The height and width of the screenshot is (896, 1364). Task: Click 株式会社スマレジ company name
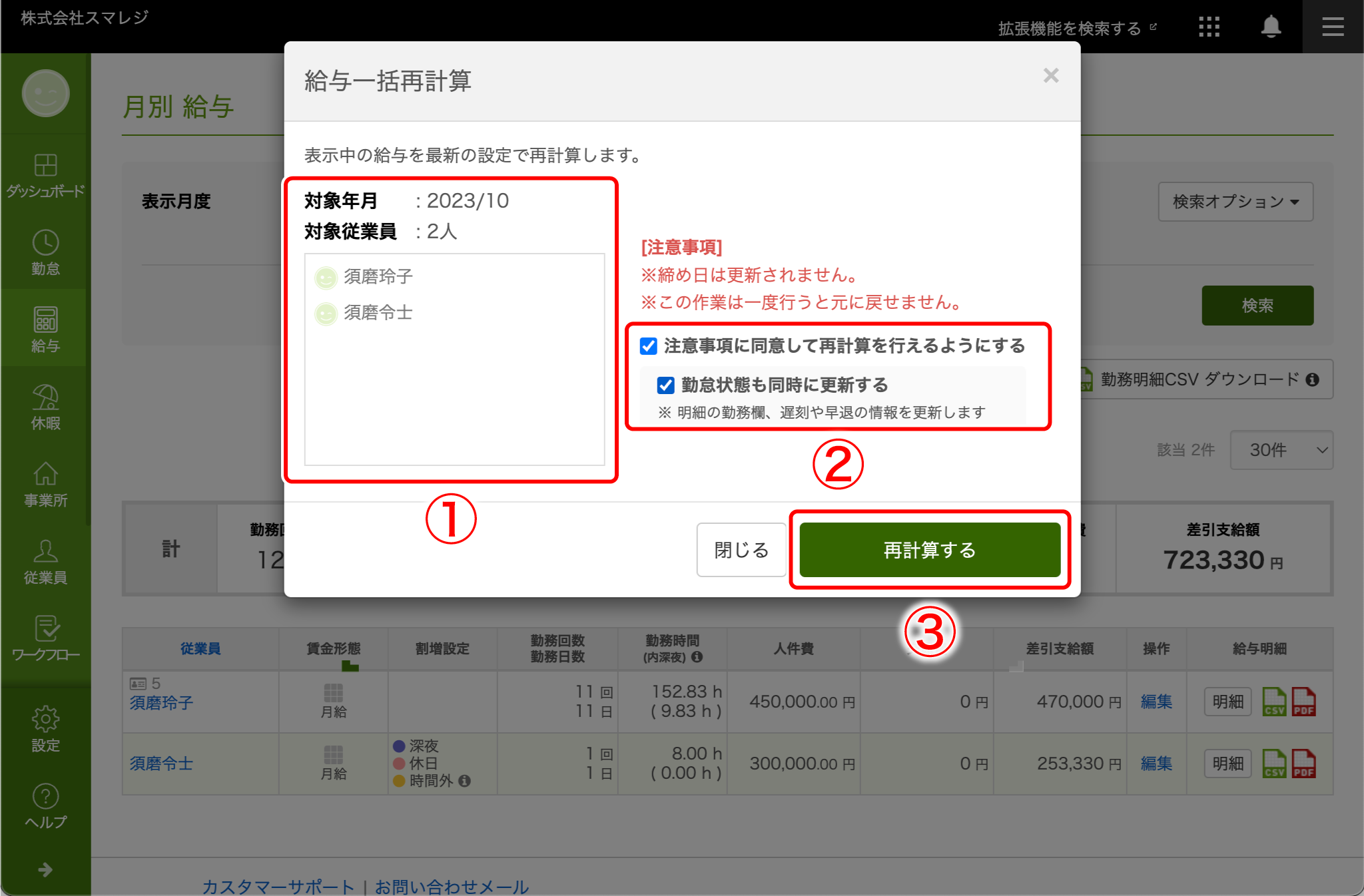click(x=85, y=18)
